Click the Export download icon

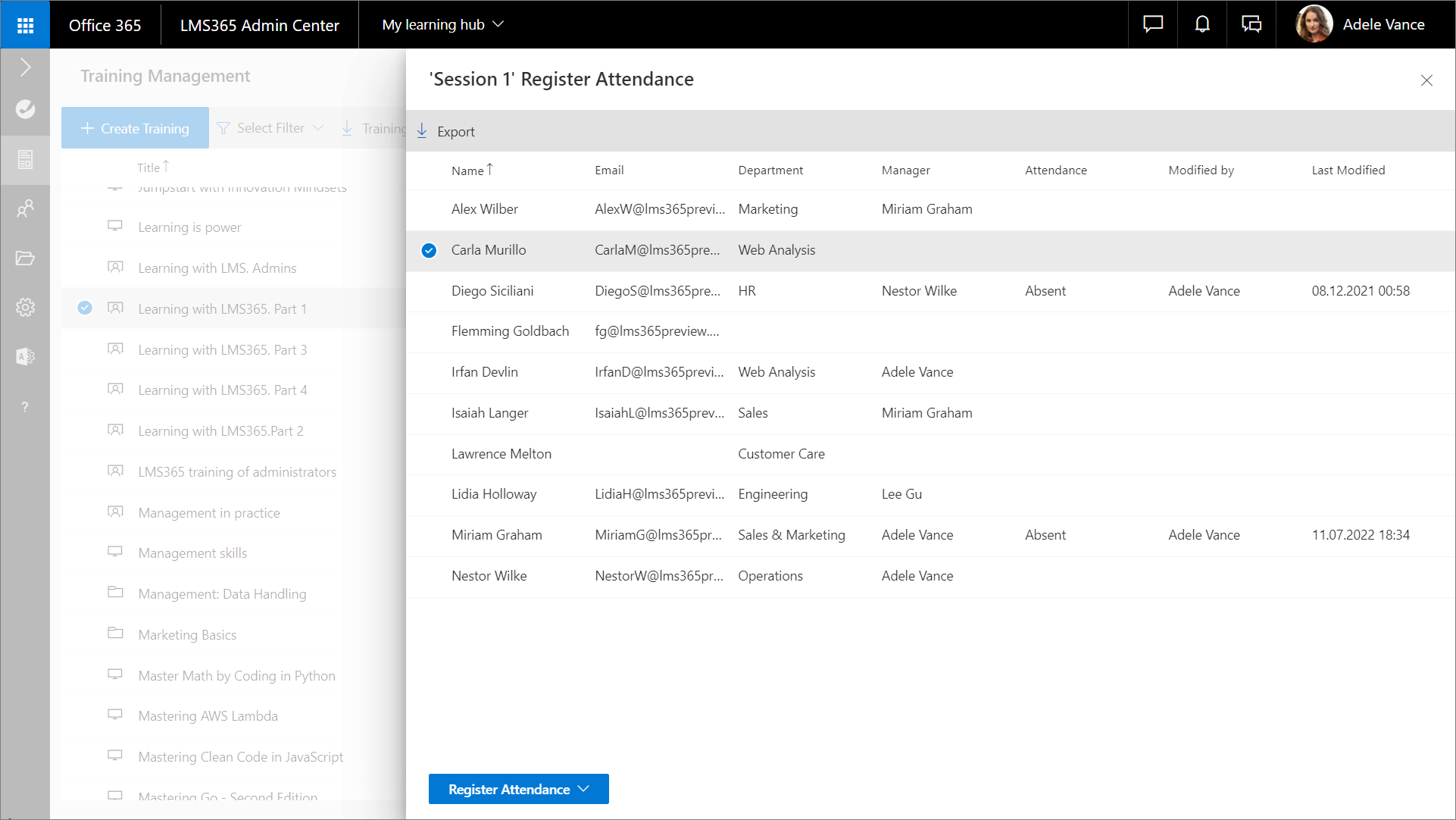[x=423, y=131]
